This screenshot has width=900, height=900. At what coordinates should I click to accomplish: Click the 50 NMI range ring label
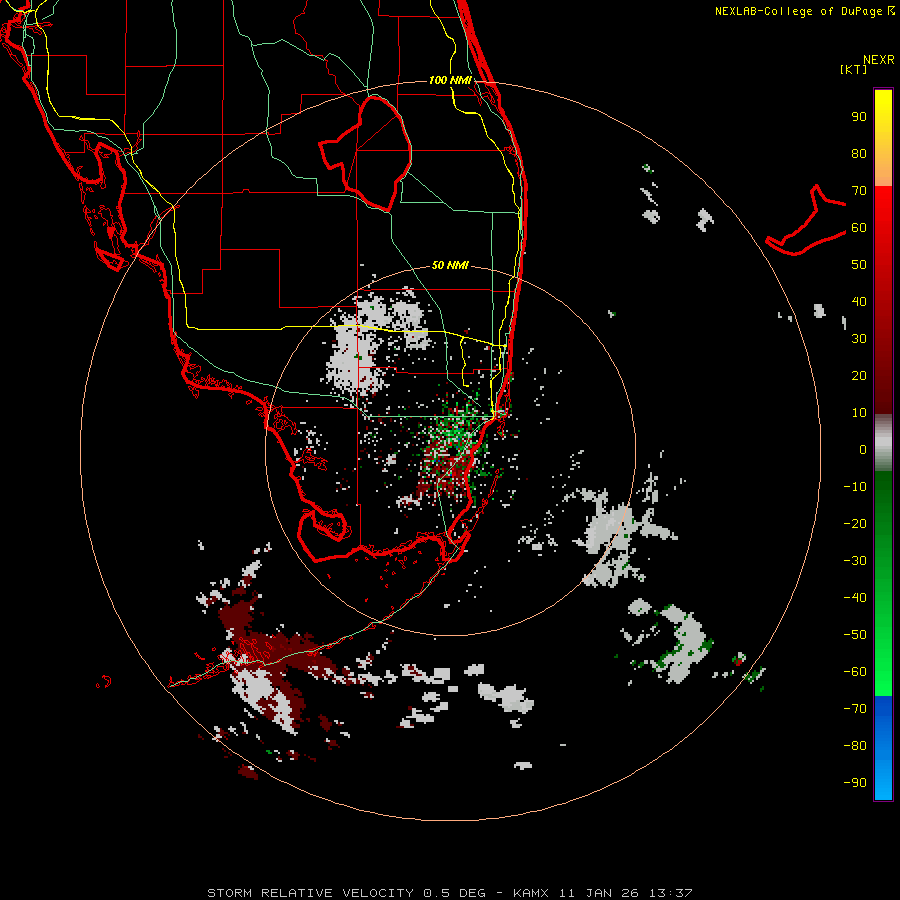point(450,265)
